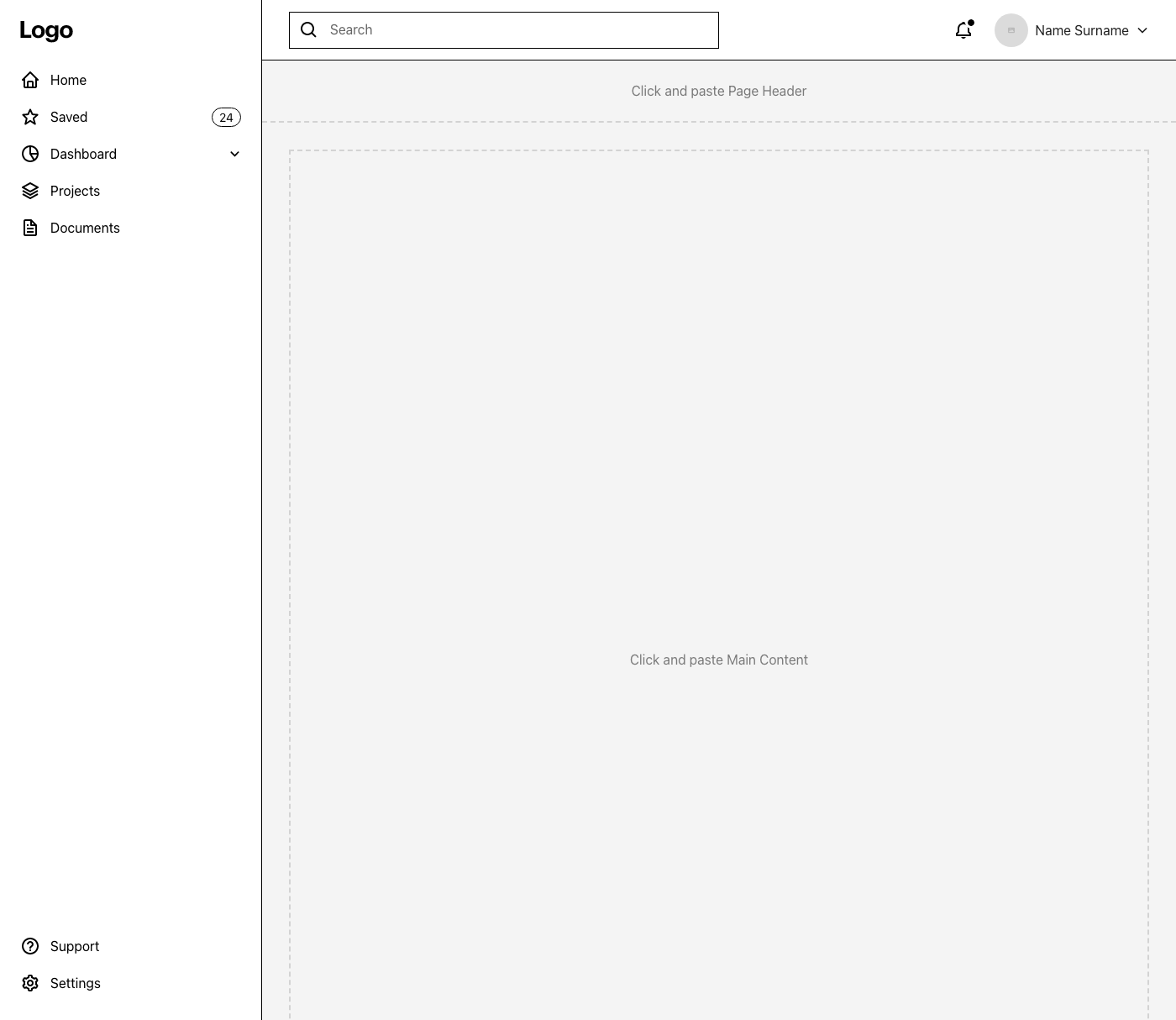Screen dimensions: 1176x1020
Task: Expand the Dashboard submenu chevron
Action: pyautogui.click(x=235, y=154)
